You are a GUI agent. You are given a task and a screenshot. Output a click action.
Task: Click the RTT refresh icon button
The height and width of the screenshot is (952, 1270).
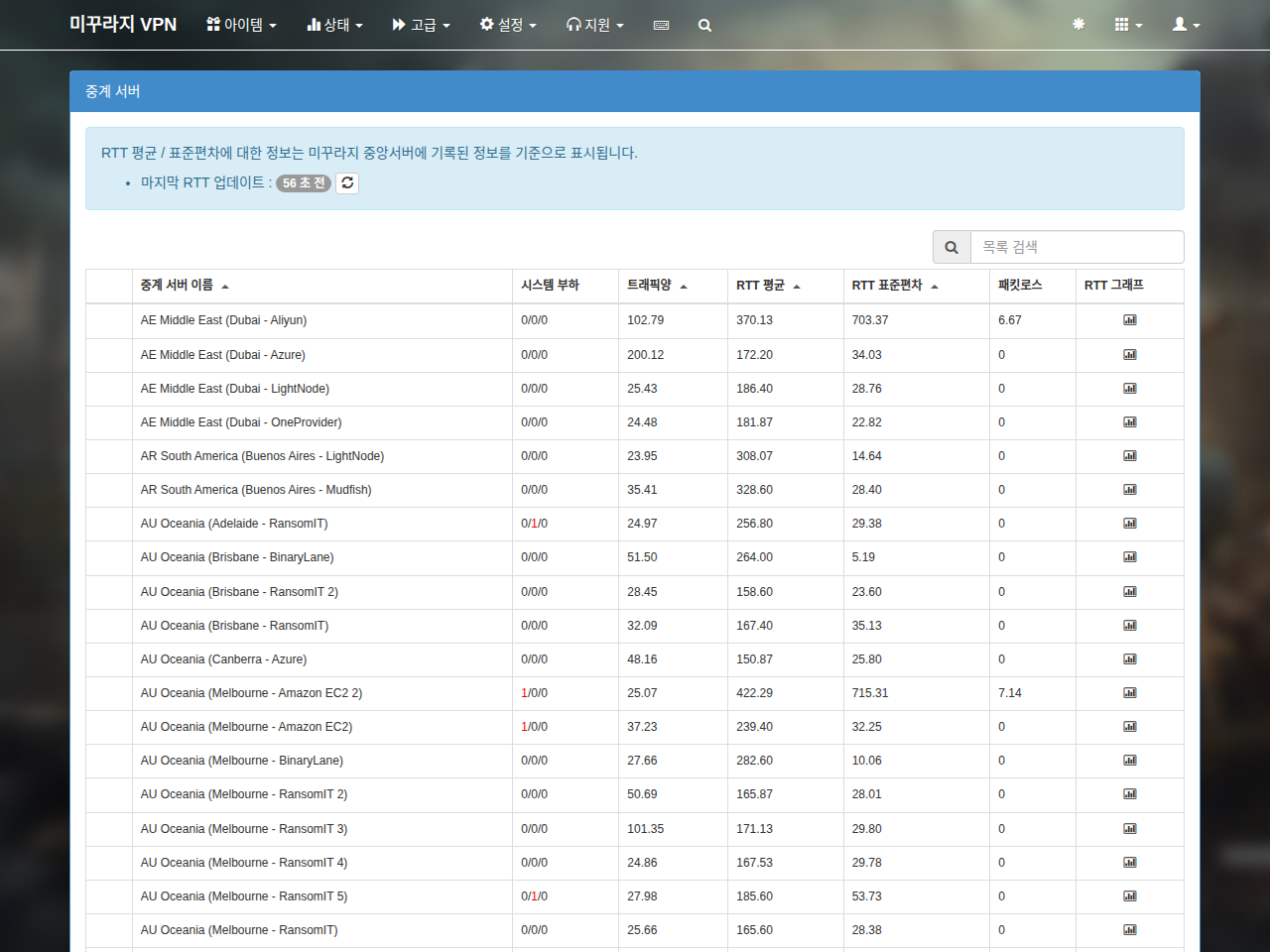point(347,183)
